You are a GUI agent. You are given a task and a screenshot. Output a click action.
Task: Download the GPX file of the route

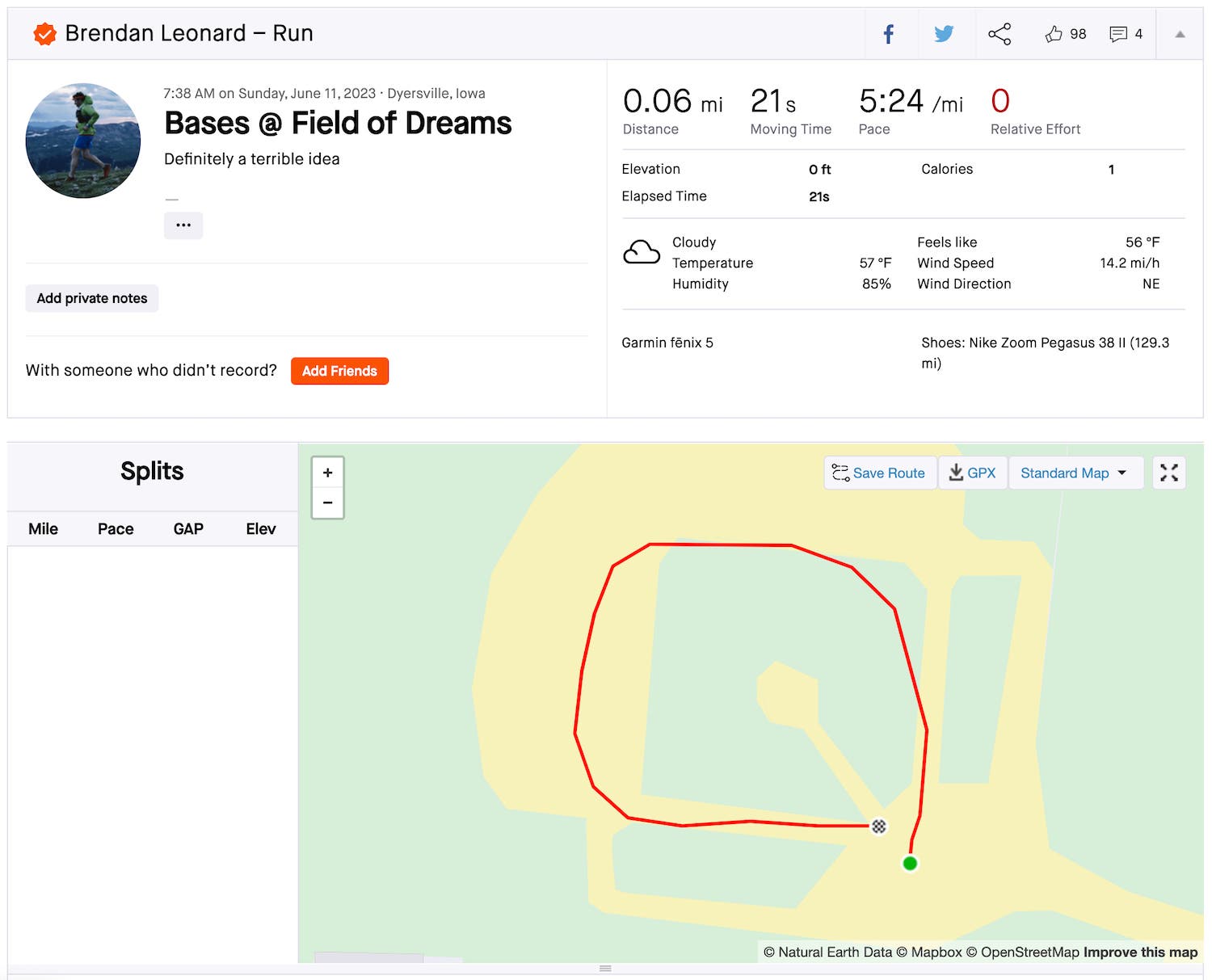[973, 473]
